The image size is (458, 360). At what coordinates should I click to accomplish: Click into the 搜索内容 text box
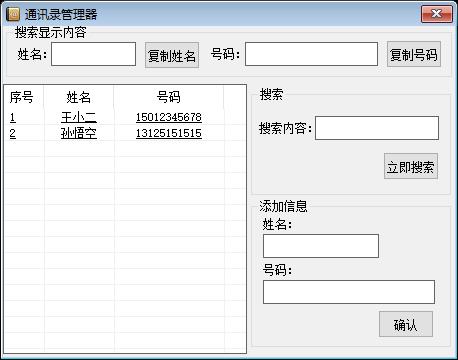[x=377, y=128]
